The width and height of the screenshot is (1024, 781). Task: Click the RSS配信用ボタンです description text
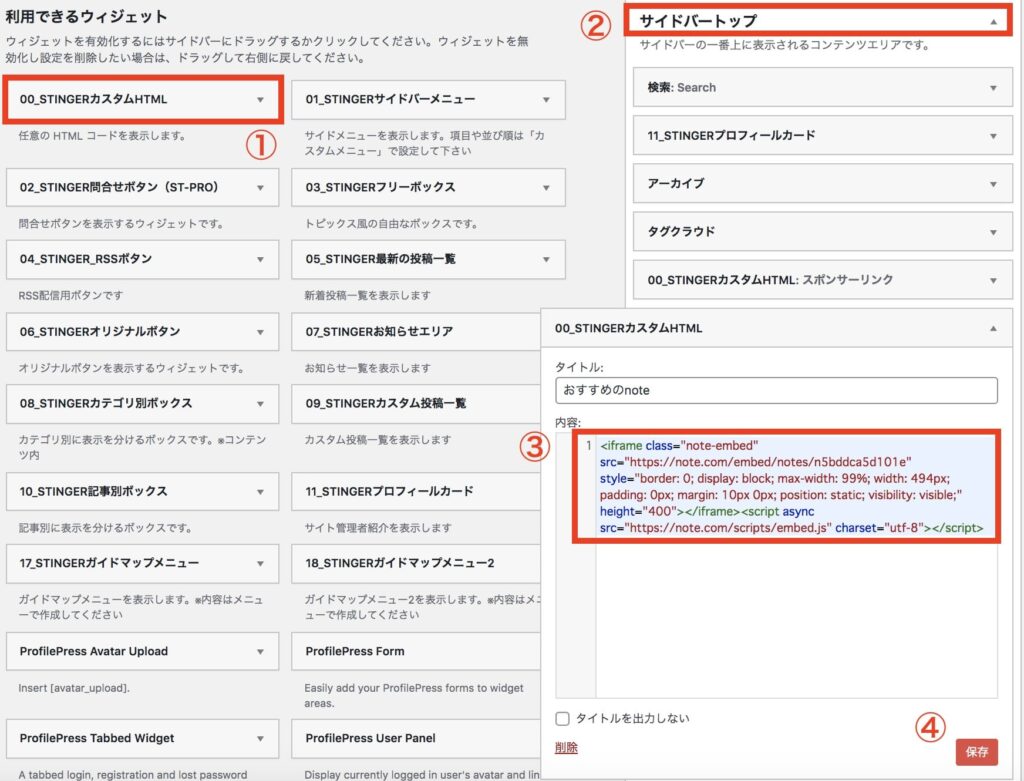71,295
